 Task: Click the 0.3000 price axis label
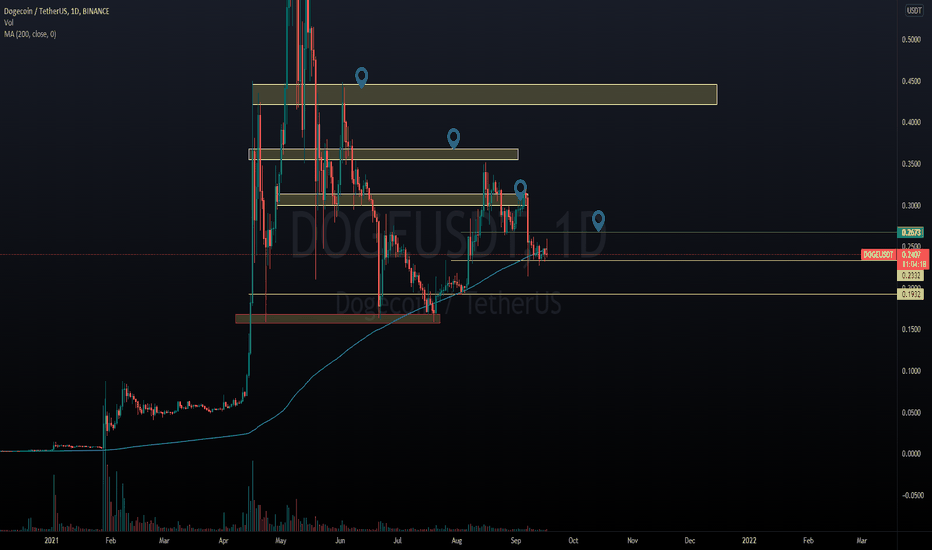pyautogui.click(x=911, y=206)
